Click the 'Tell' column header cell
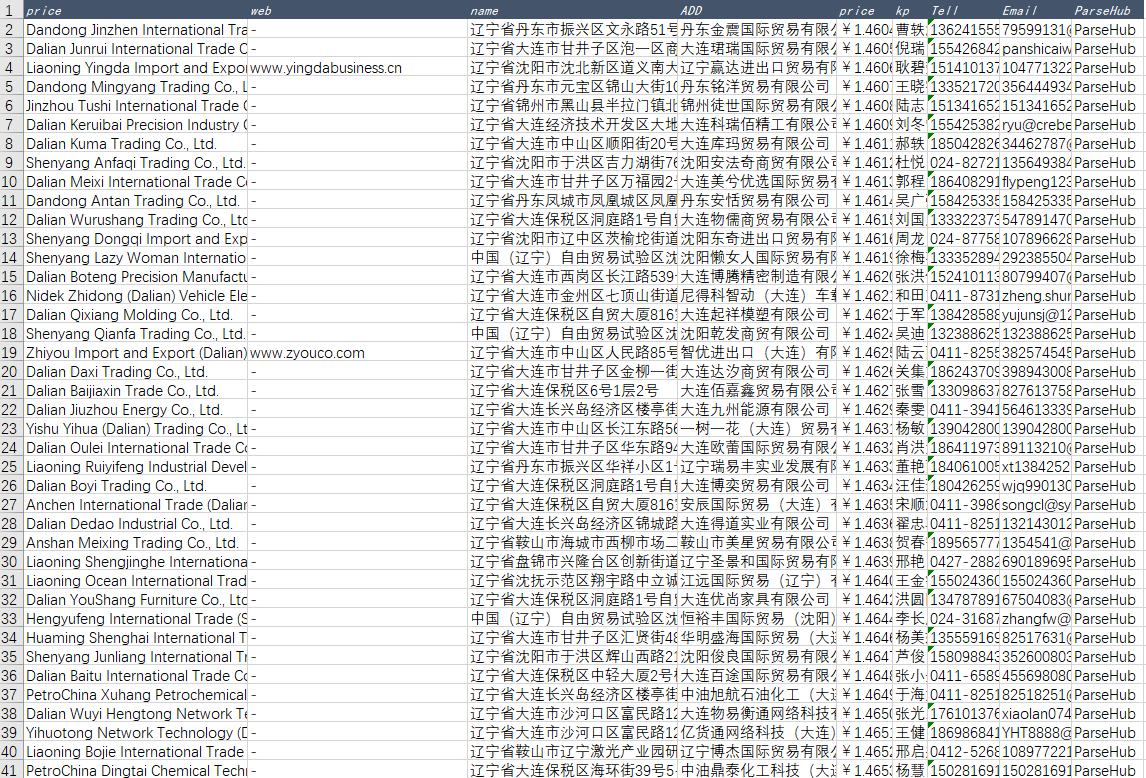 [x=964, y=10]
